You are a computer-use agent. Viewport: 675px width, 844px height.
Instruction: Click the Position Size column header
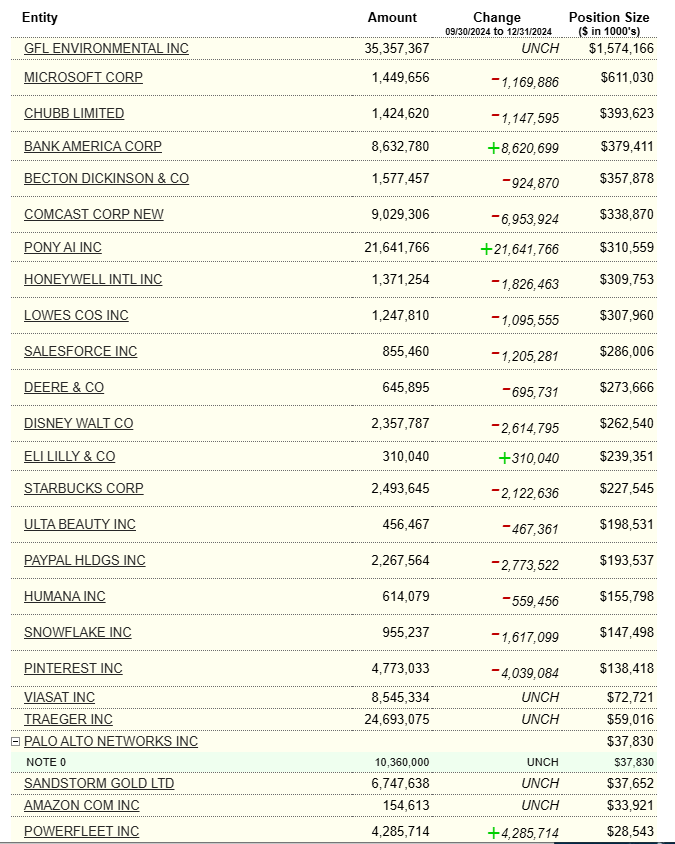point(609,18)
